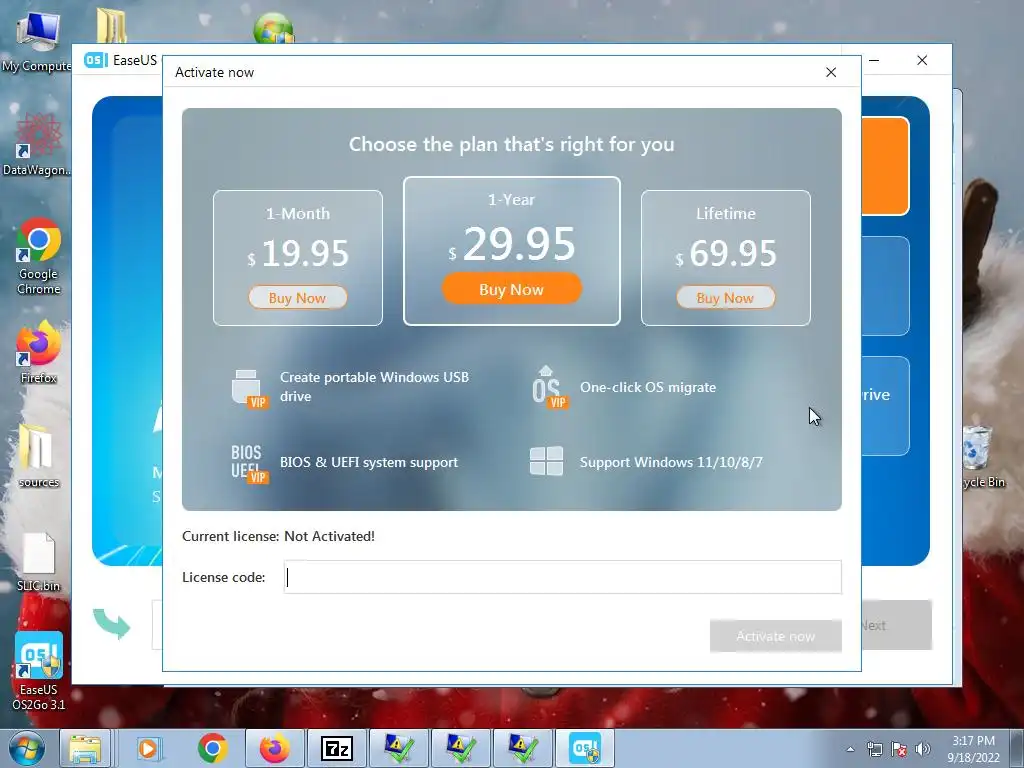The image size is (1024, 768).
Task: Open the volume control in tray
Action: (x=923, y=749)
